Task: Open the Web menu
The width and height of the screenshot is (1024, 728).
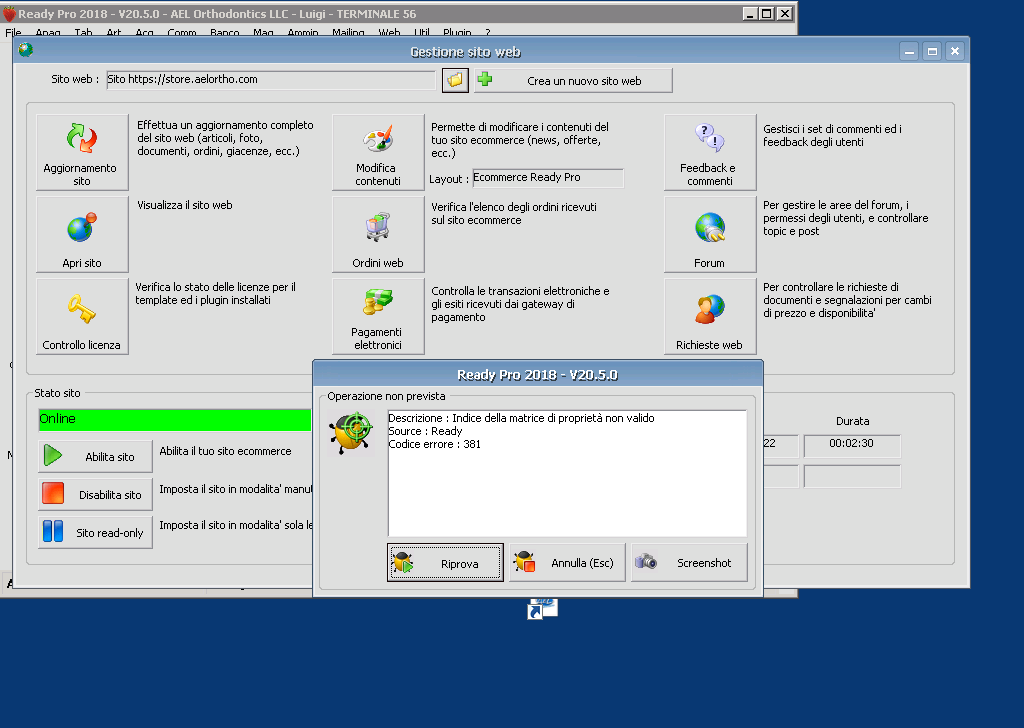Action: (389, 32)
